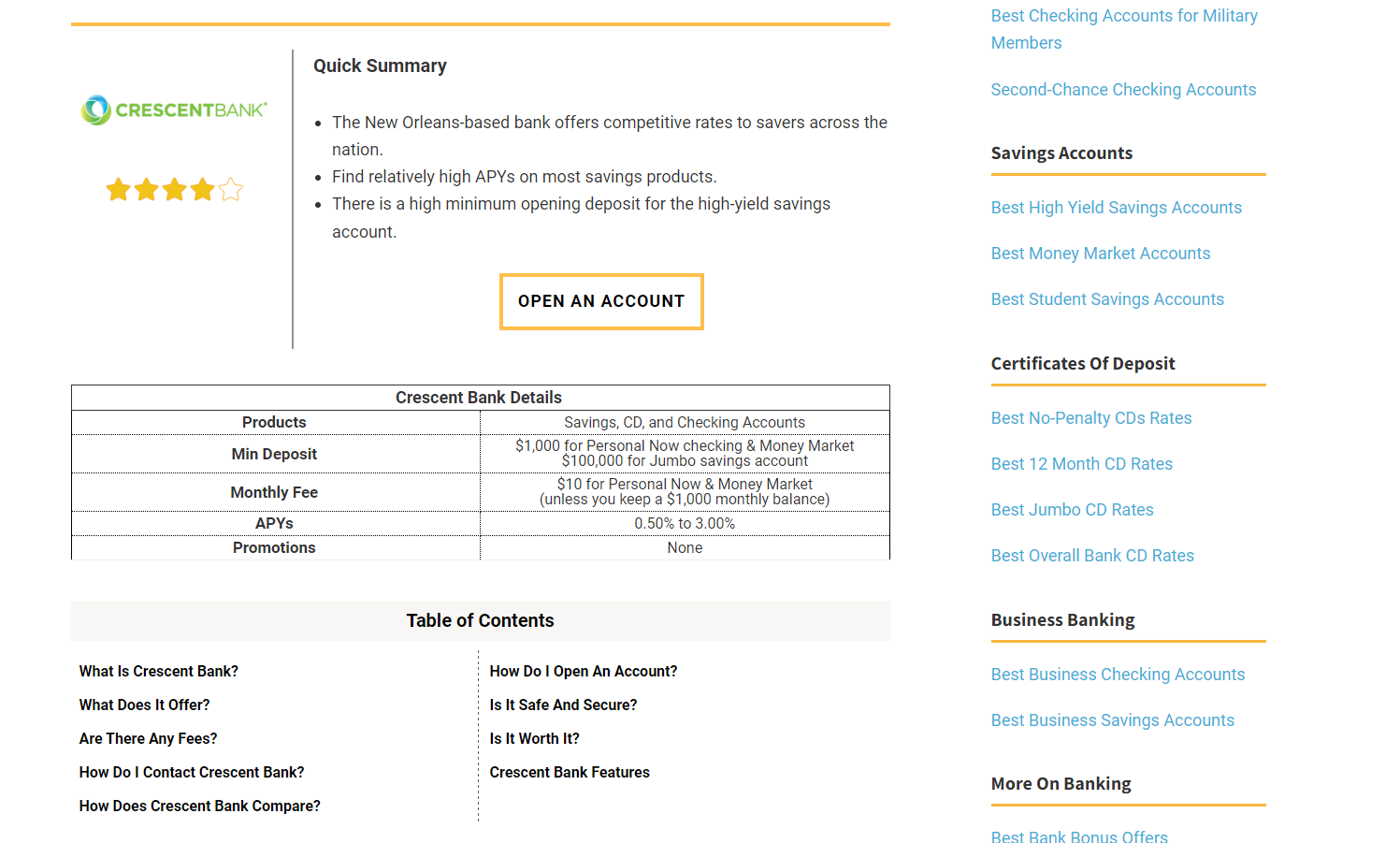Go to How Do I Contact Crescent Bank

192,773
